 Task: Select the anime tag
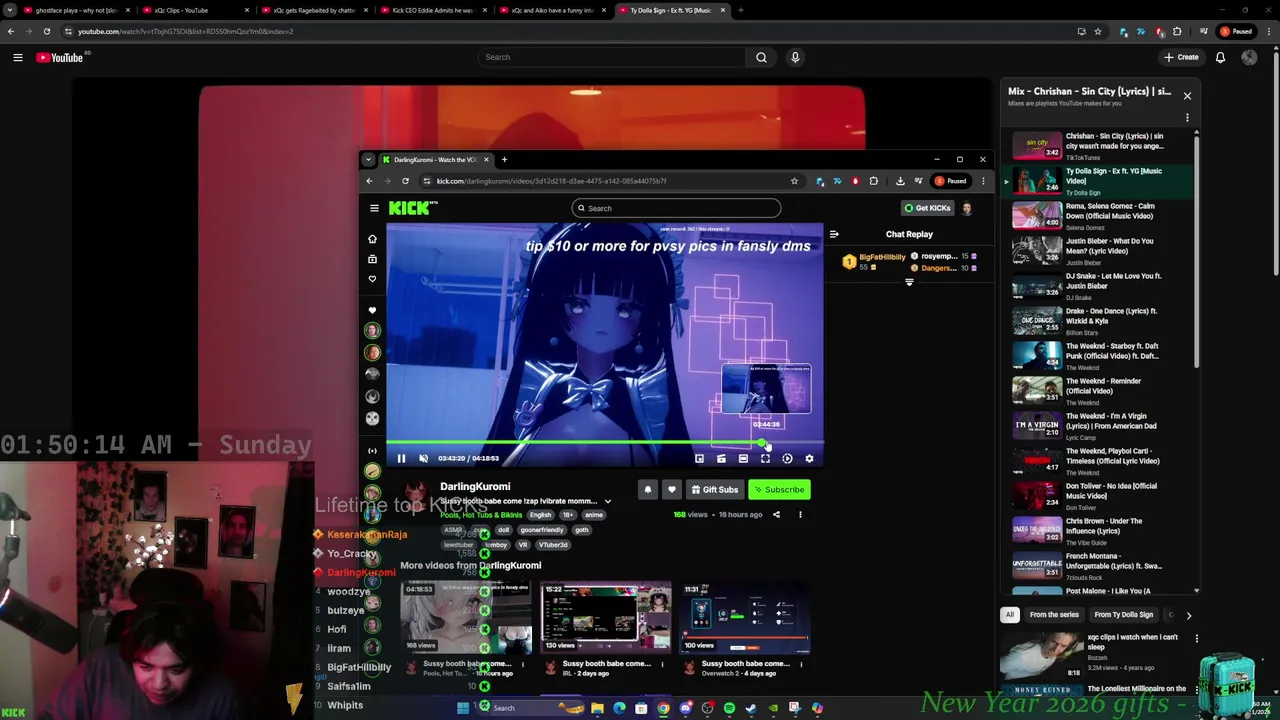(x=594, y=515)
